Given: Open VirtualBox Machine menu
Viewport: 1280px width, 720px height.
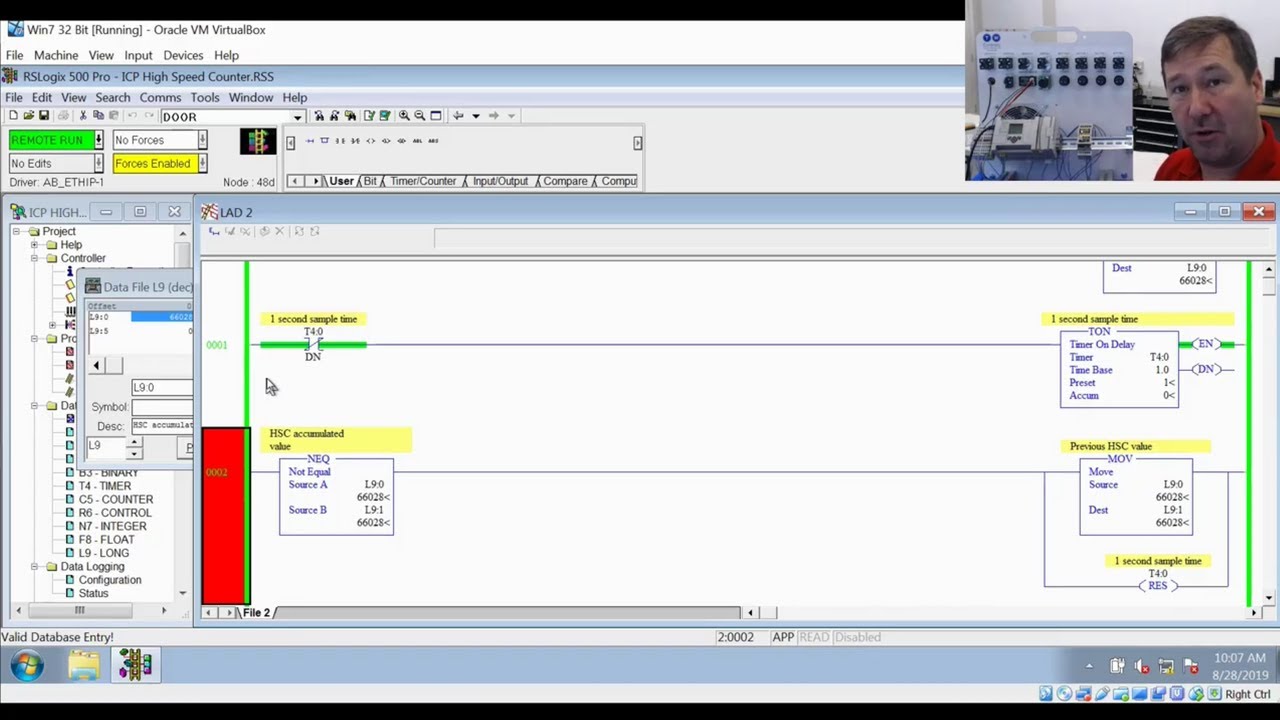Looking at the screenshot, I should pos(56,55).
